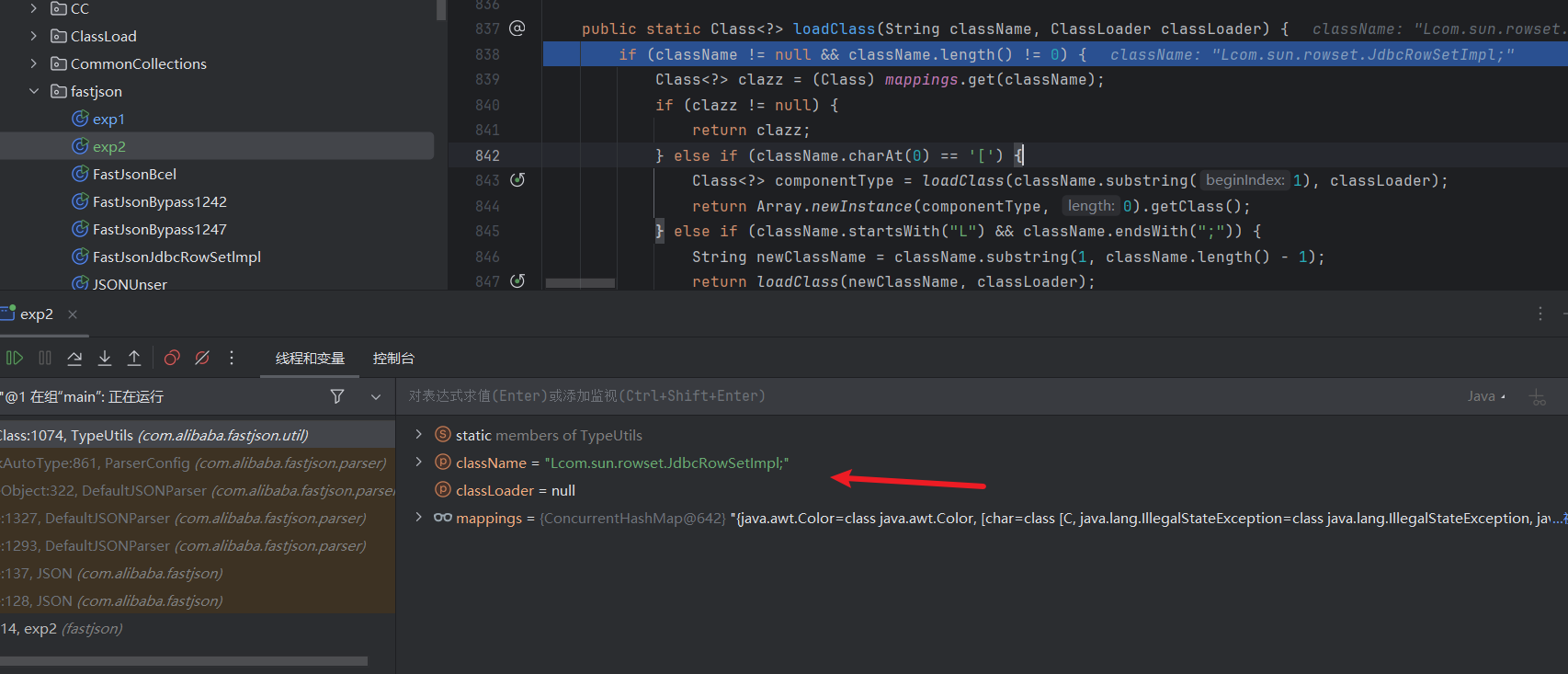Screen dimensions: 1568x674
Task: Click the FastJsonBcel class icon
Action: [80, 174]
